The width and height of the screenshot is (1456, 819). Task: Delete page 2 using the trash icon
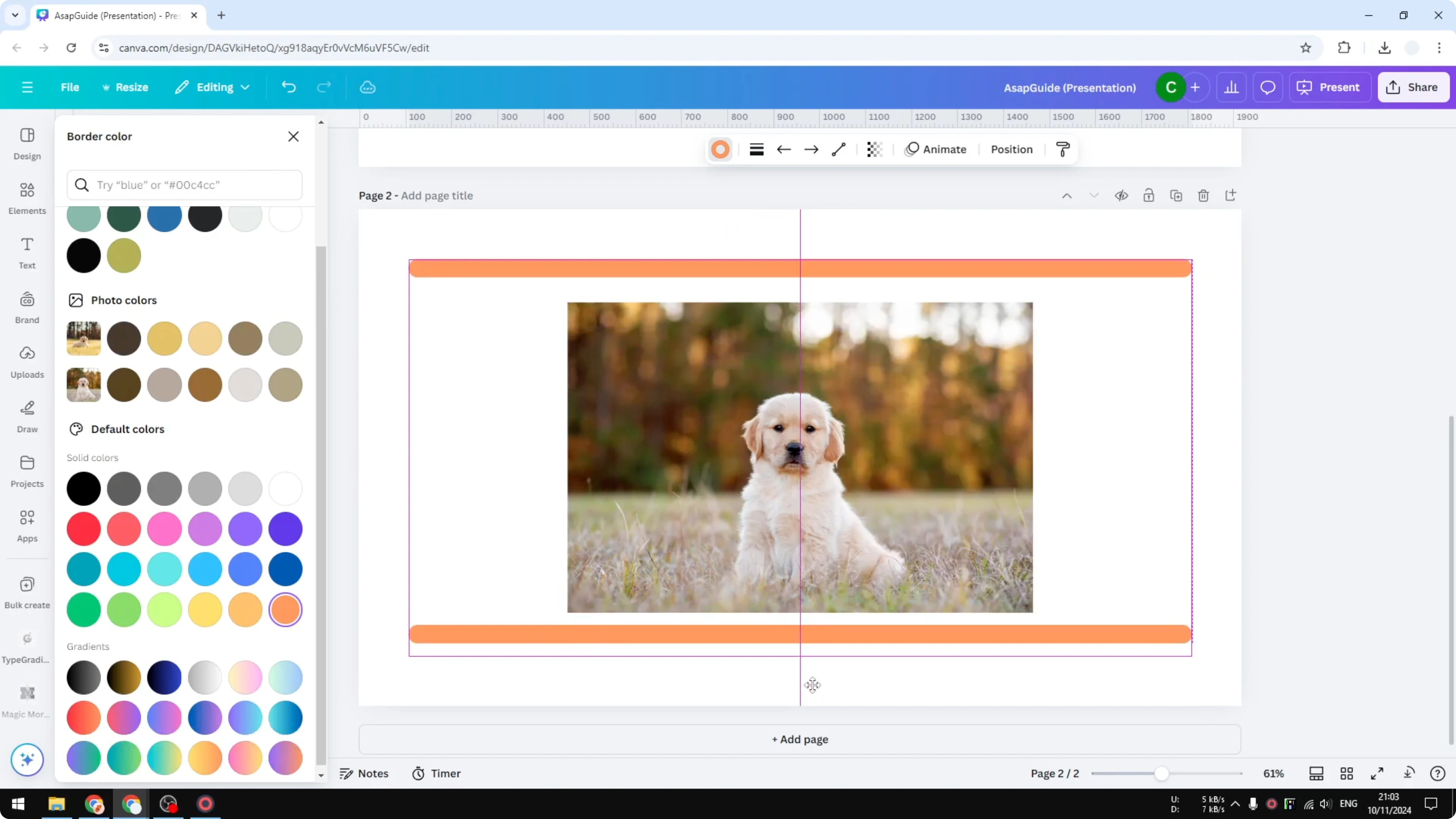1203,195
